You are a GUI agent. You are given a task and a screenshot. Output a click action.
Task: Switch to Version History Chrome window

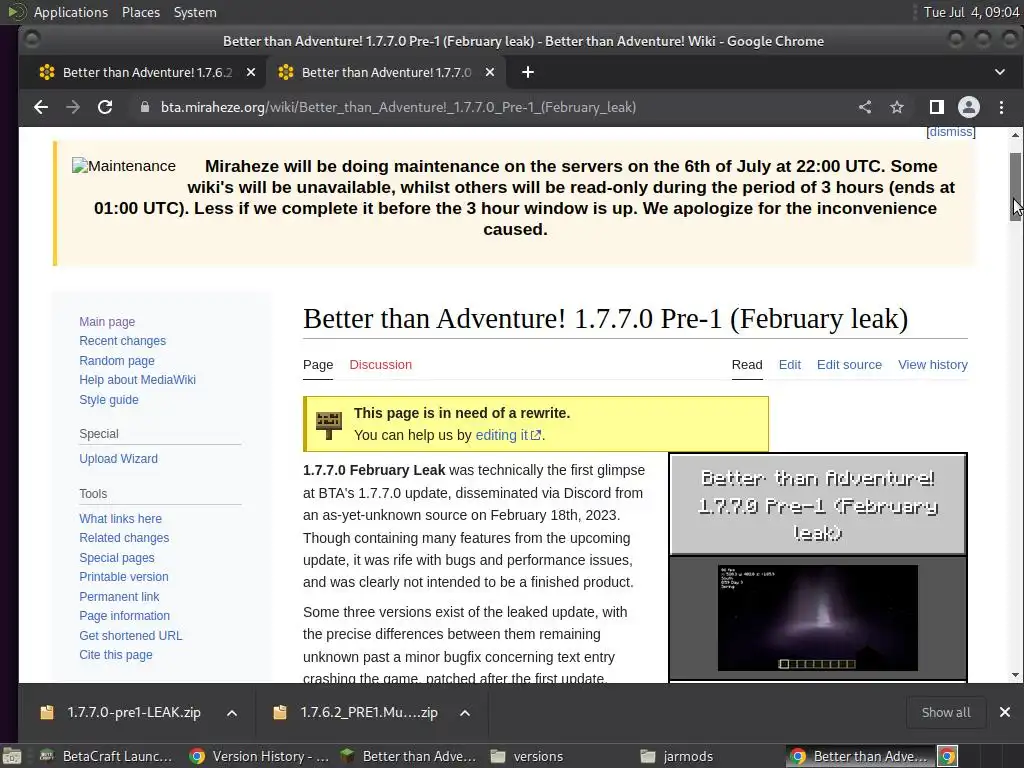(x=259, y=756)
